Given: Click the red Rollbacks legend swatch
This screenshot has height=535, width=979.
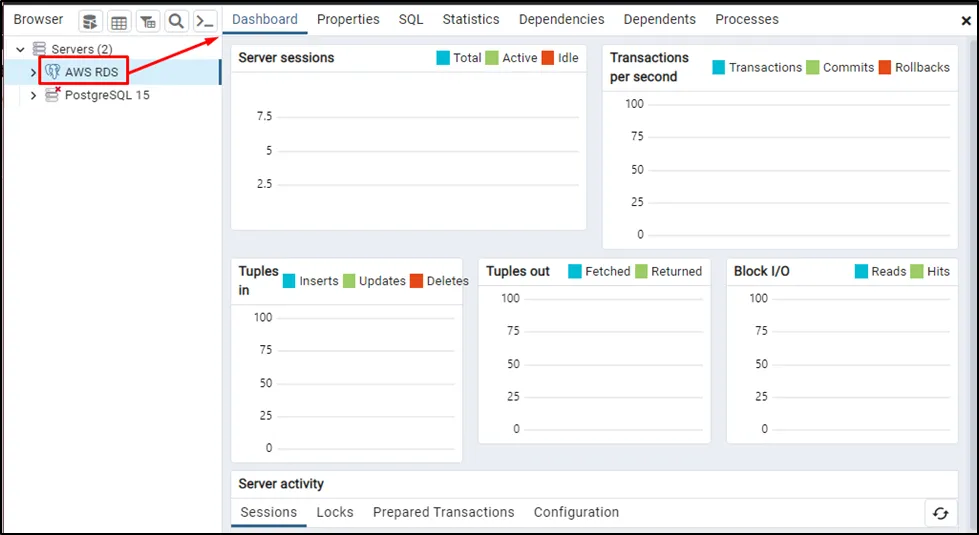Looking at the screenshot, I should point(884,67).
